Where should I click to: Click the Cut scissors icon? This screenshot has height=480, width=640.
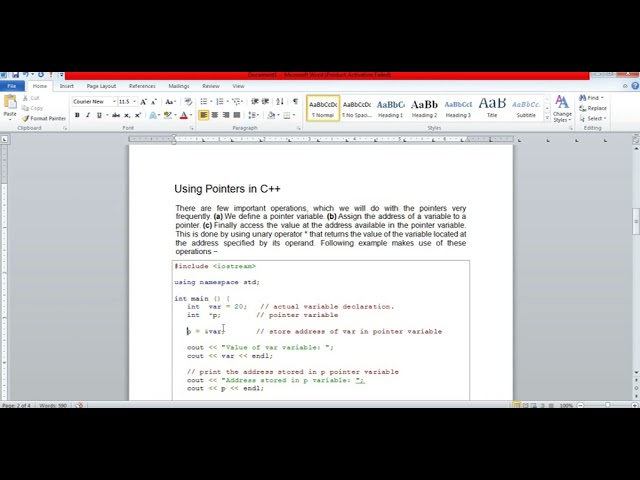[25, 98]
